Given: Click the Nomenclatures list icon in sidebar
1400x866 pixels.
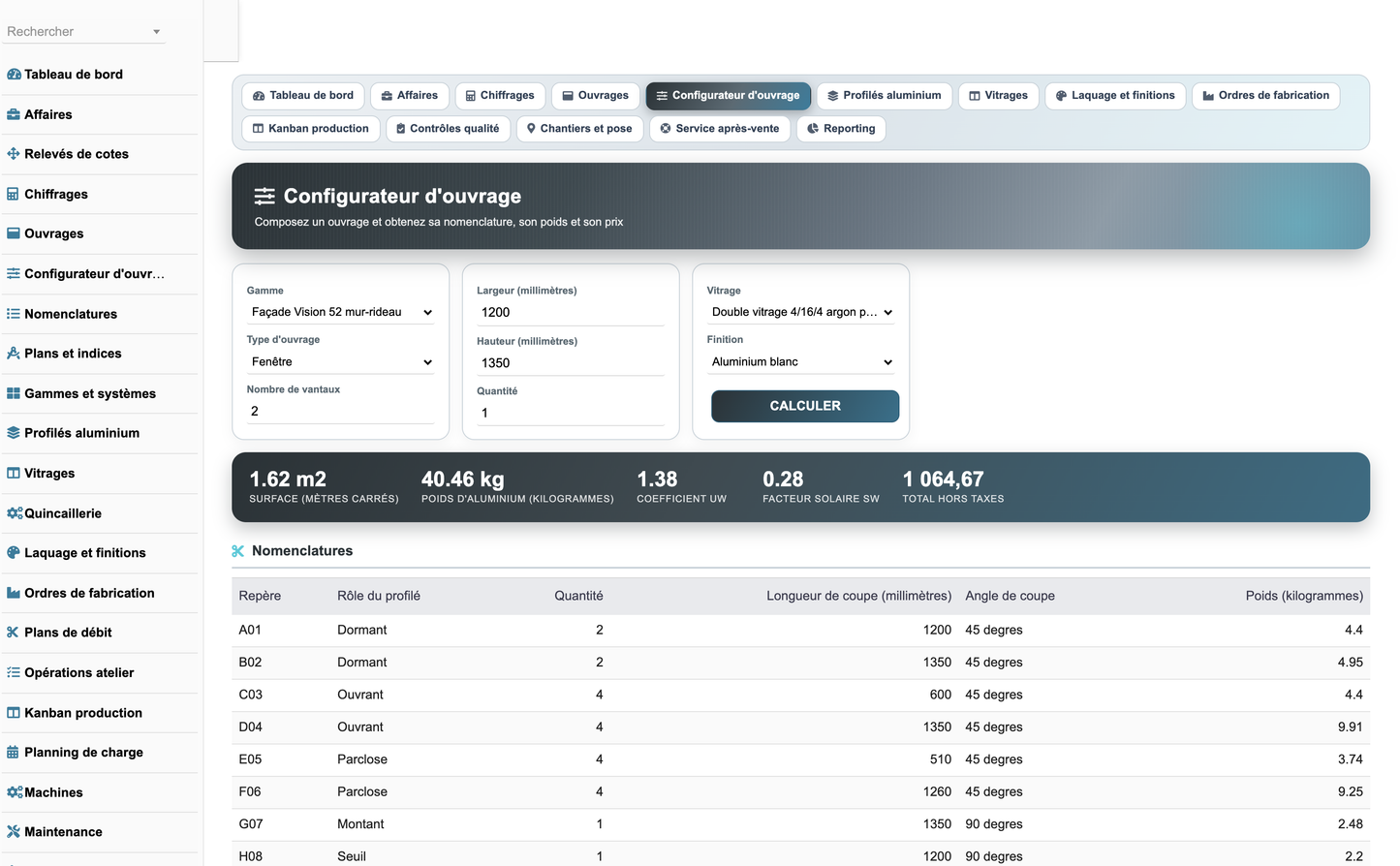Looking at the screenshot, I should coord(14,314).
